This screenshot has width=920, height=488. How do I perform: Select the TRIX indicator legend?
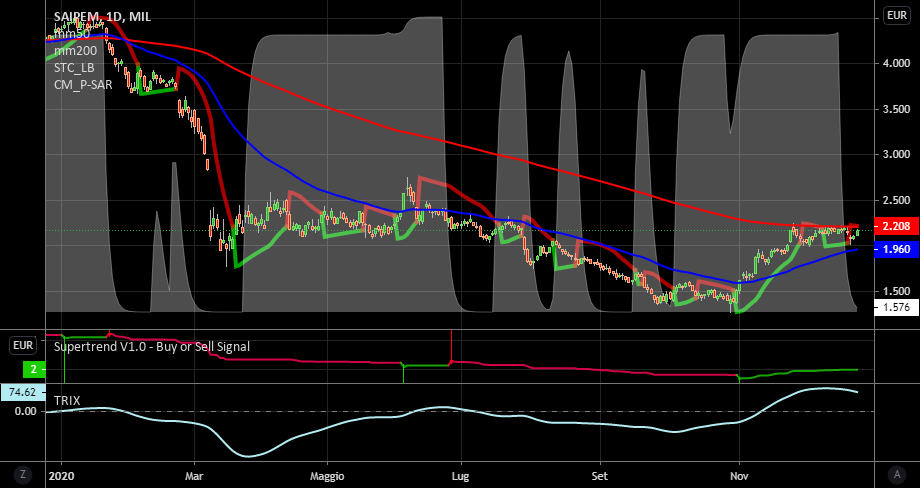[67, 401]
